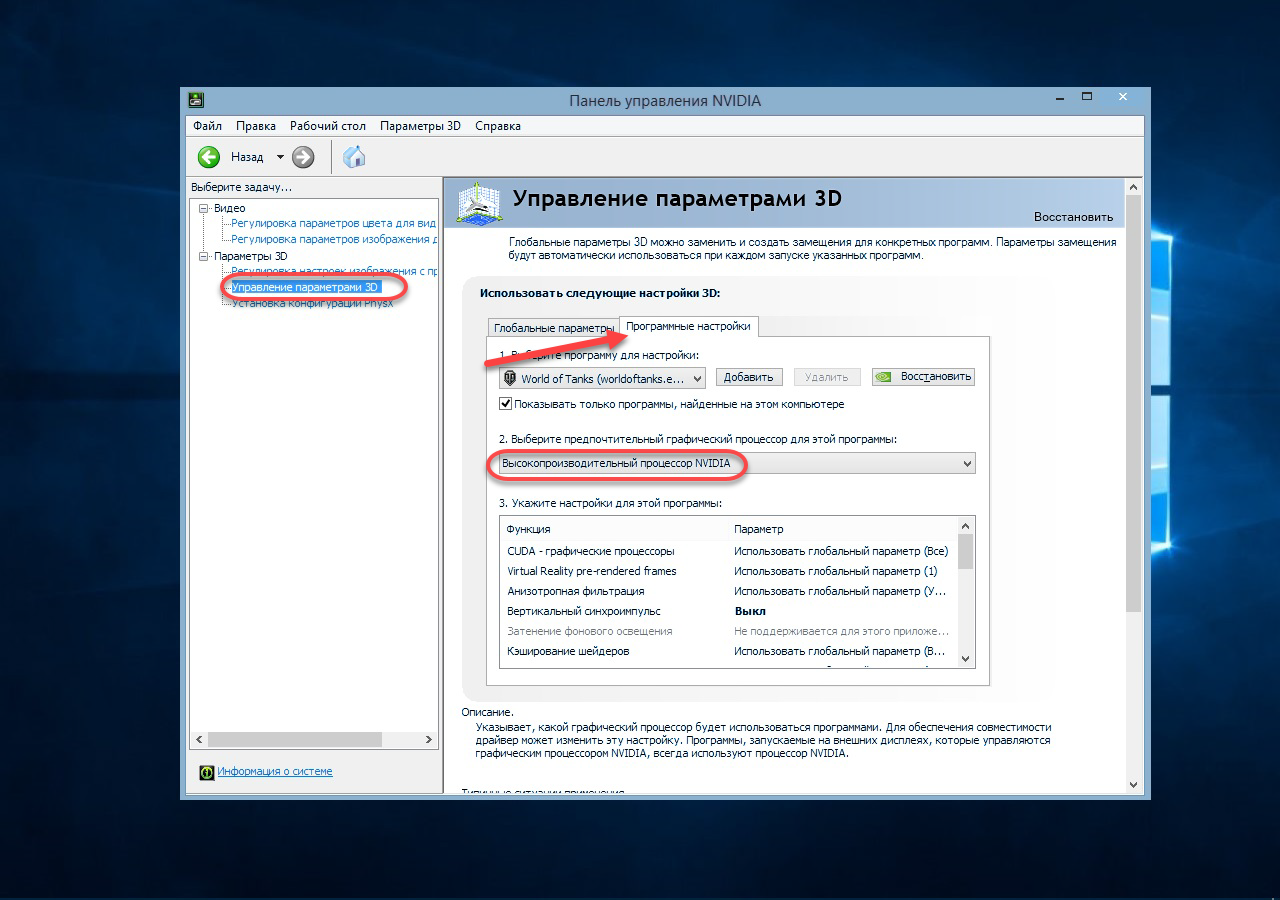Click Восстановить button next to Удалить
This screenshot has width=1280, height=900.
click(923, 377)
